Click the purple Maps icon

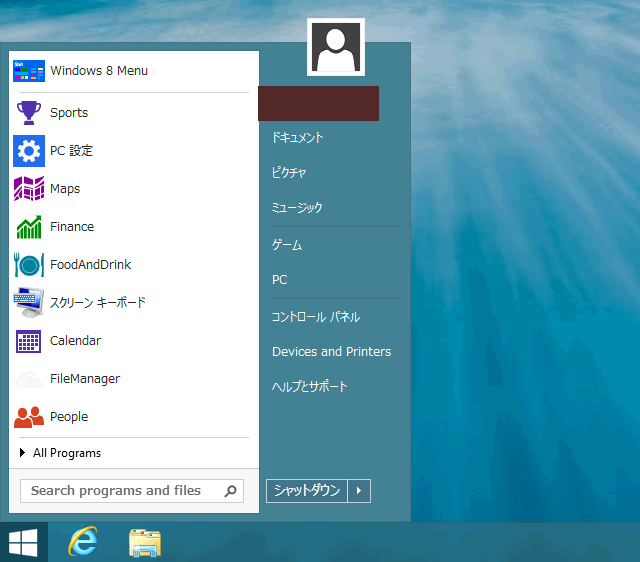point(29,189)
